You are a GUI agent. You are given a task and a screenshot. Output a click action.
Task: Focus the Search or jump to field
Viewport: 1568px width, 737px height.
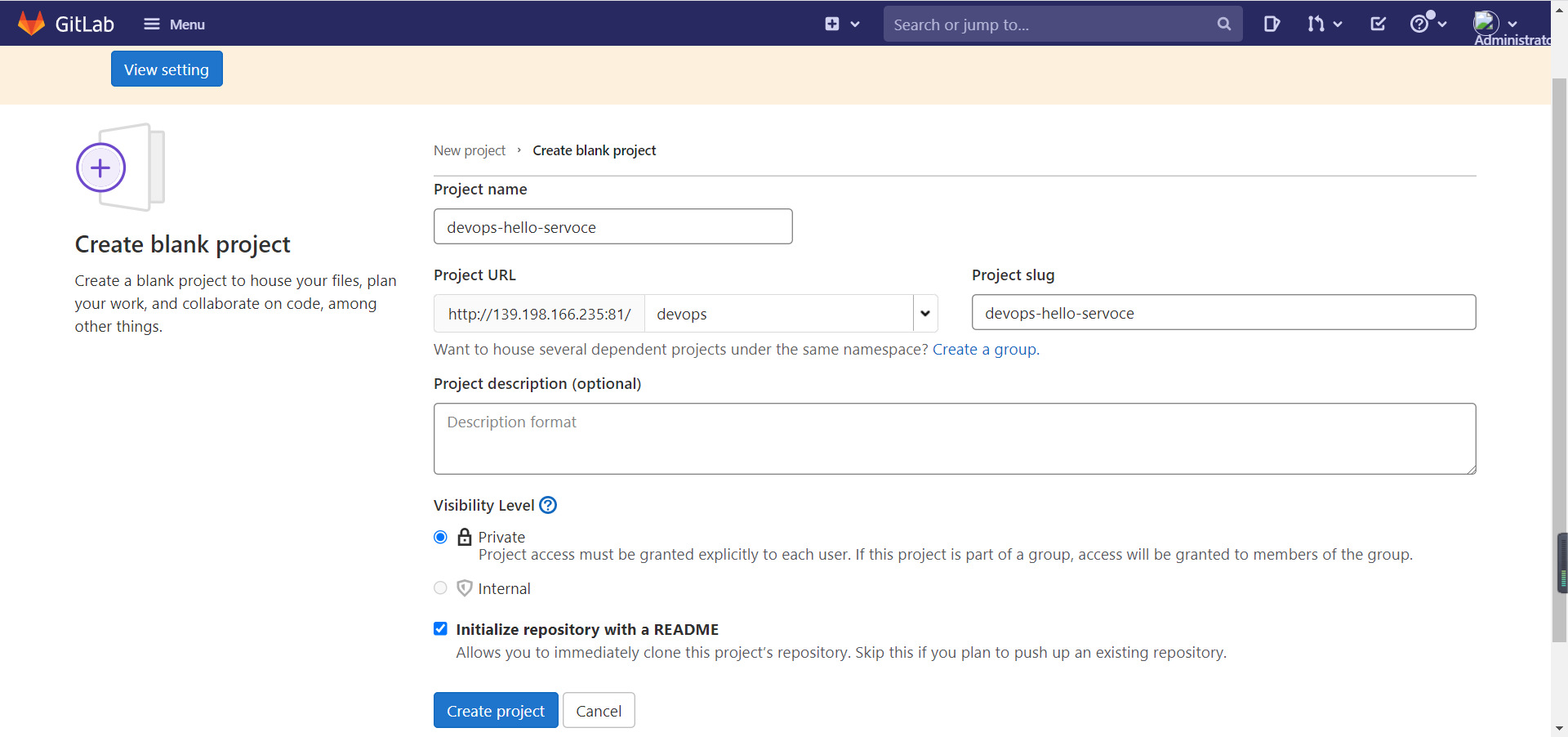(1062, 24)
